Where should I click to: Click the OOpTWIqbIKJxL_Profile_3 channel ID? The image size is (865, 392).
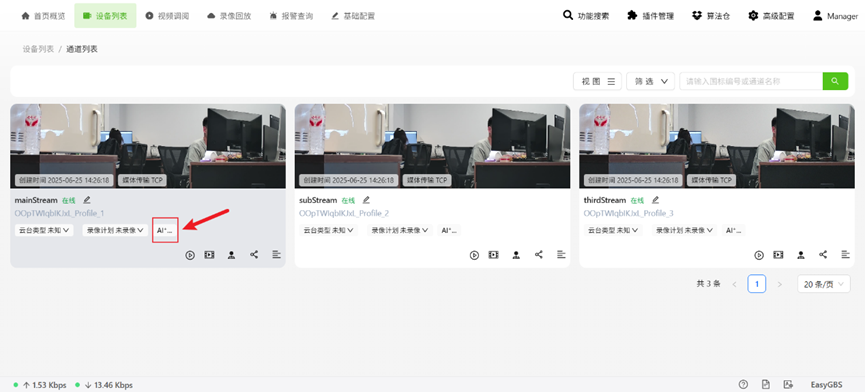[629, 213]
